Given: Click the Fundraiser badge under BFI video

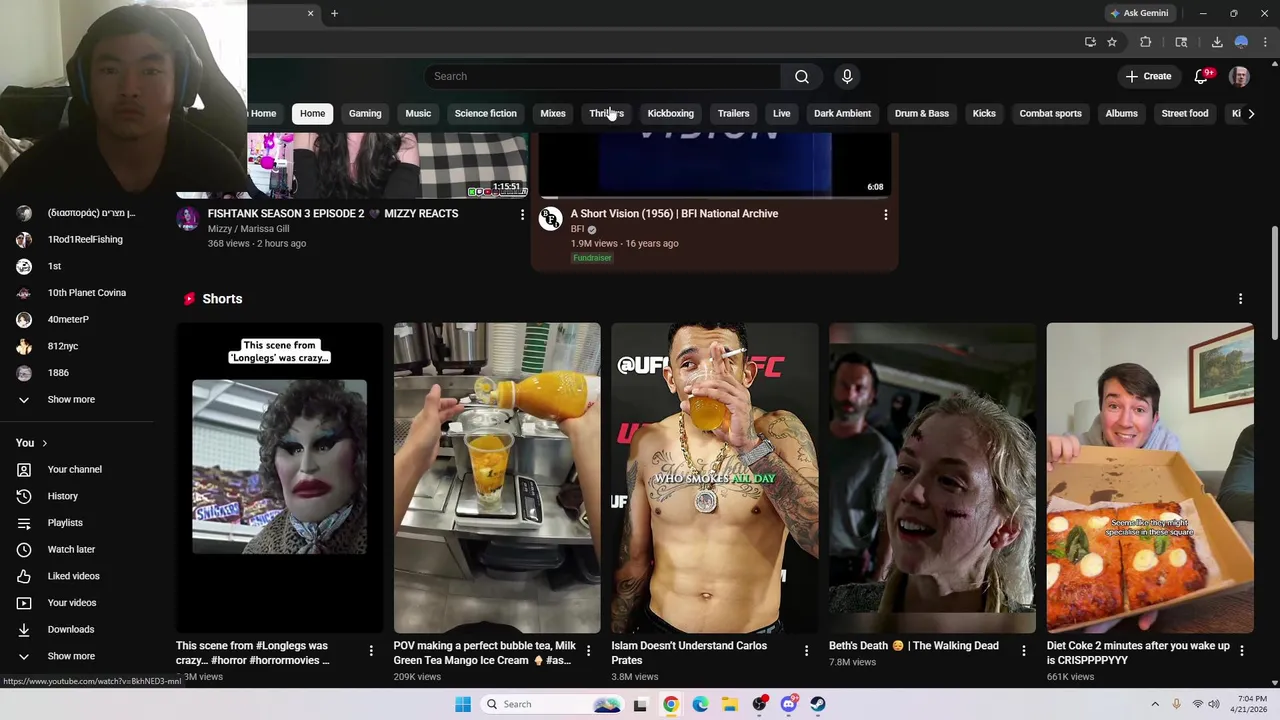Looking at the screenshot, I should [592, 258].
